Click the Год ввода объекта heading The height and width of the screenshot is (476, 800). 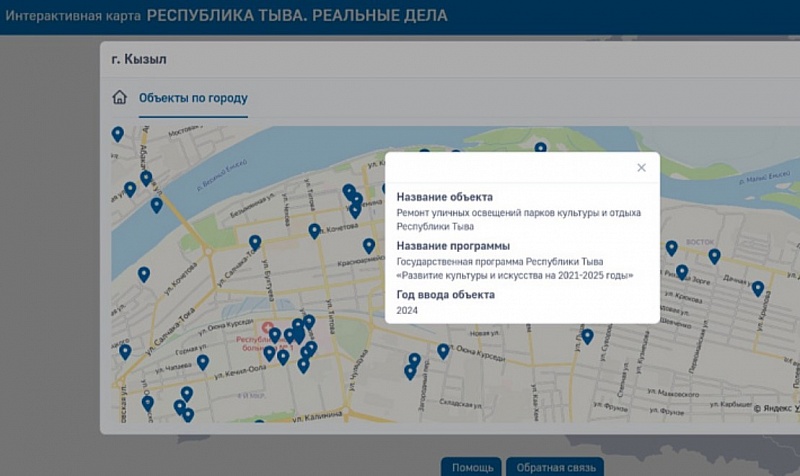pos(445,295)
